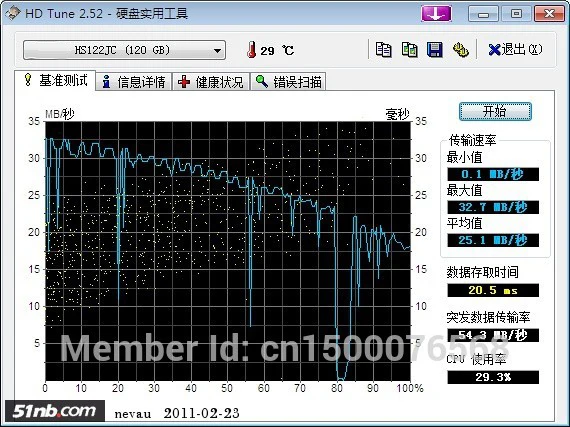Switch to the 错误扫描 error scan tab
The image size is (570, 427).
click(288, 82)
